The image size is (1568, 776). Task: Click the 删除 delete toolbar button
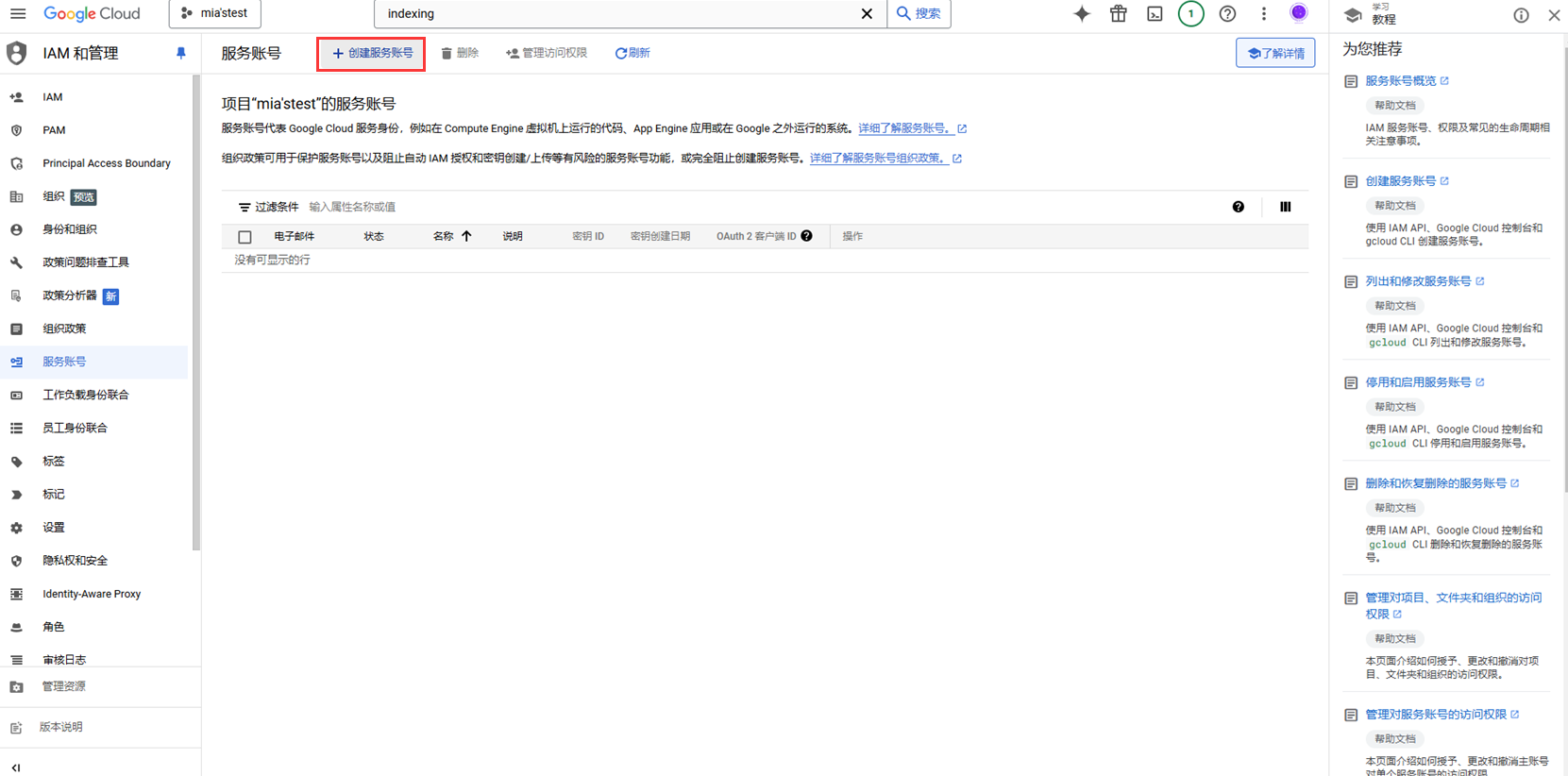click(x=460, y=54)
